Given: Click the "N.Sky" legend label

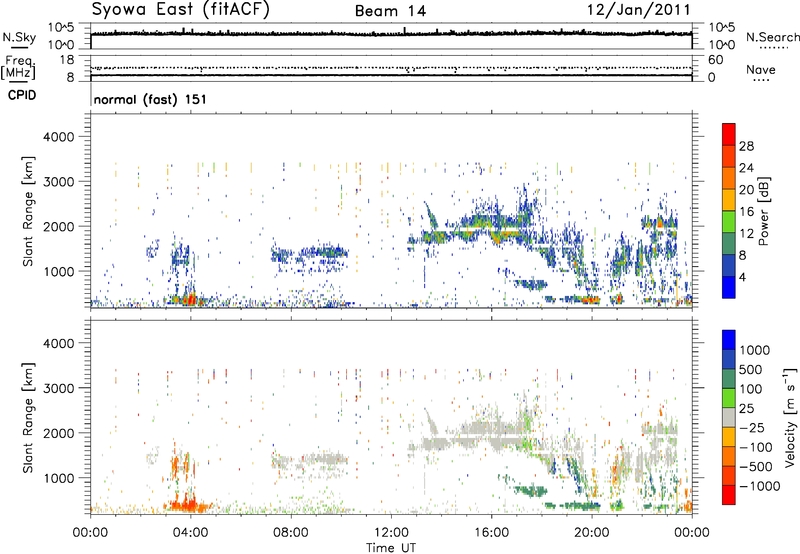Looking at the screenshot, I should tap(19, 37).
